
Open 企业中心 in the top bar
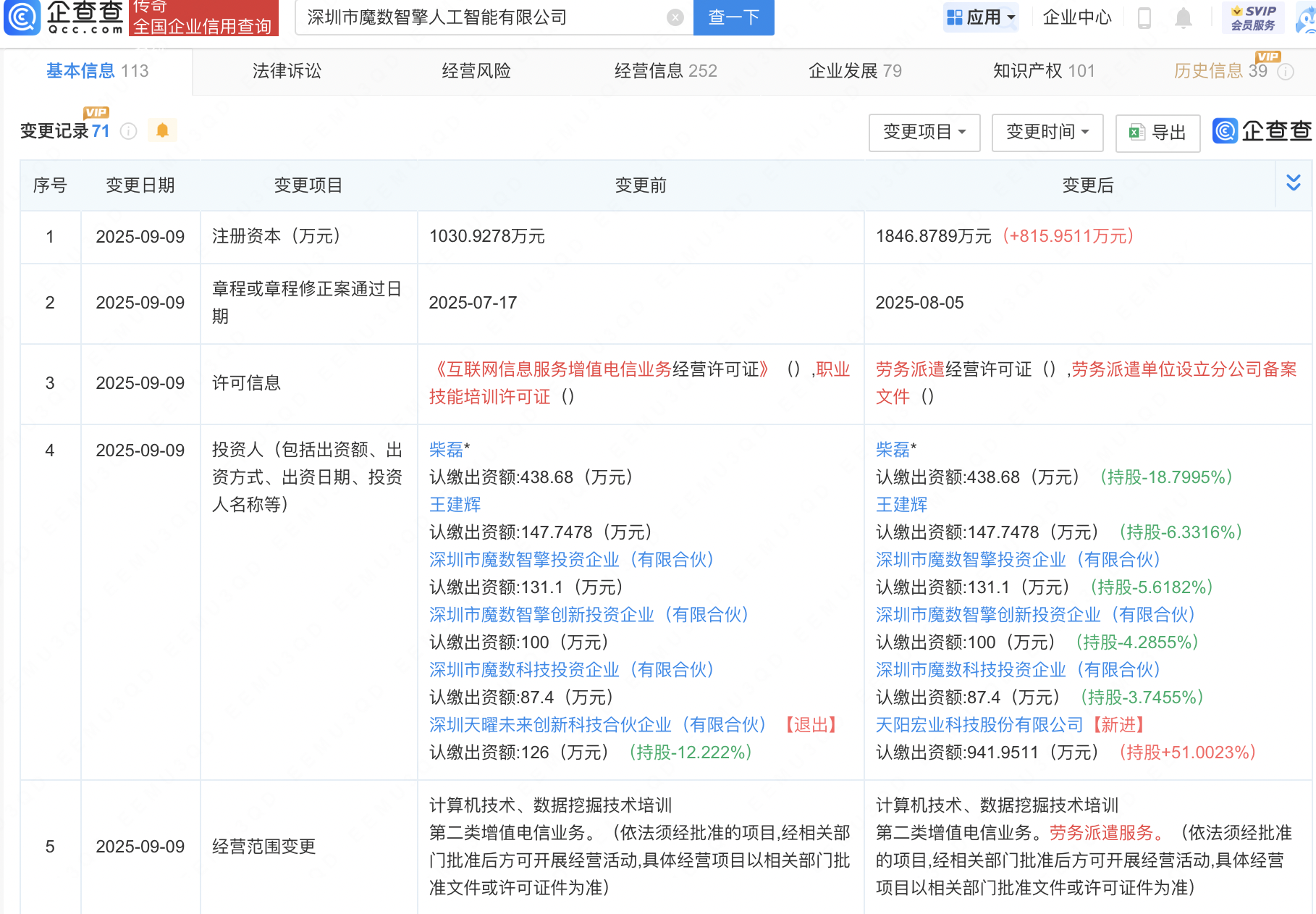coord(1076,17)
